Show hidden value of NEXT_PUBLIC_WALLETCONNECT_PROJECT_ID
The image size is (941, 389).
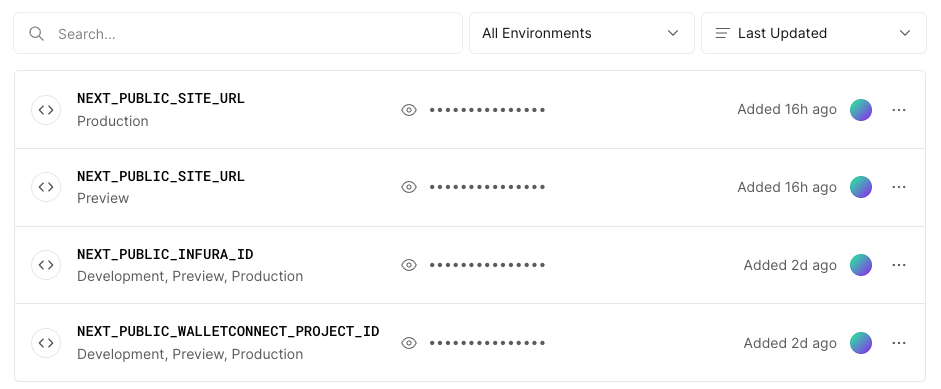coord(409,343)
